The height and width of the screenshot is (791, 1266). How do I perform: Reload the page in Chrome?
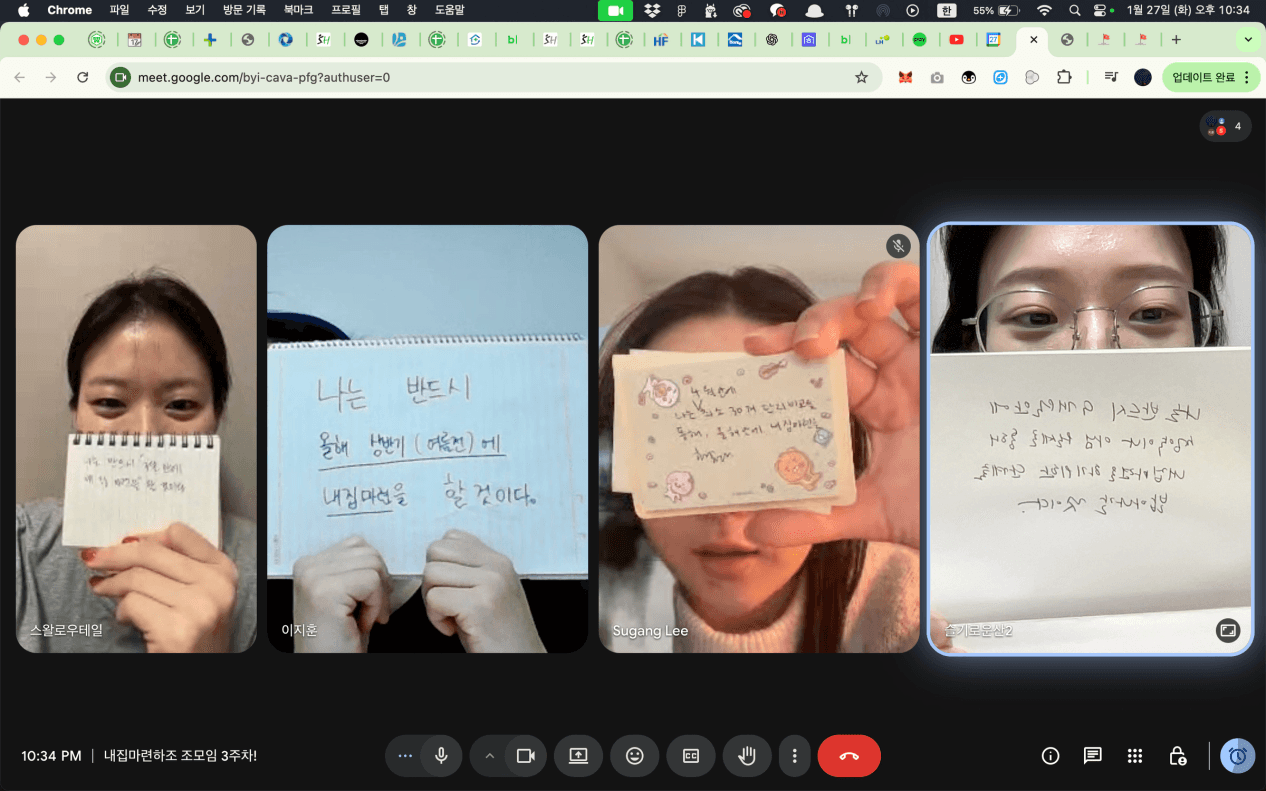(x=83, y=77)
